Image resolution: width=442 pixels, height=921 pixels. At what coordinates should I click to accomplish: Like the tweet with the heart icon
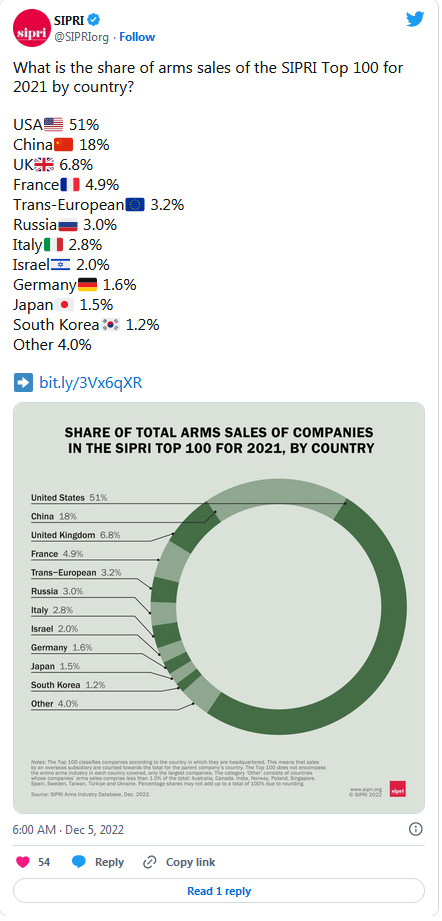23,862
